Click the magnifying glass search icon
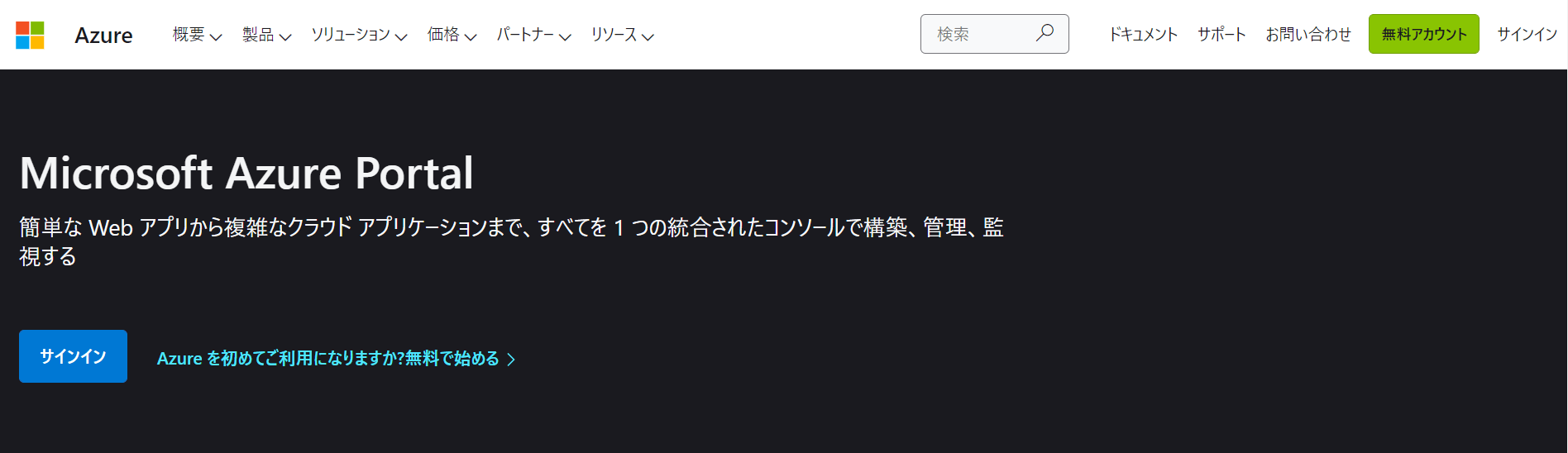 click(1045, 33)
